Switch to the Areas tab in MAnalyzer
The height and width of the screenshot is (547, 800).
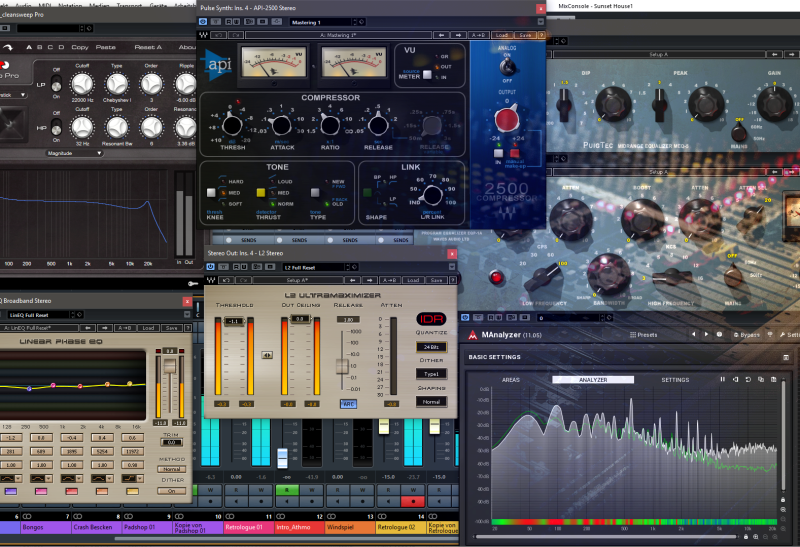click(510, 380)
